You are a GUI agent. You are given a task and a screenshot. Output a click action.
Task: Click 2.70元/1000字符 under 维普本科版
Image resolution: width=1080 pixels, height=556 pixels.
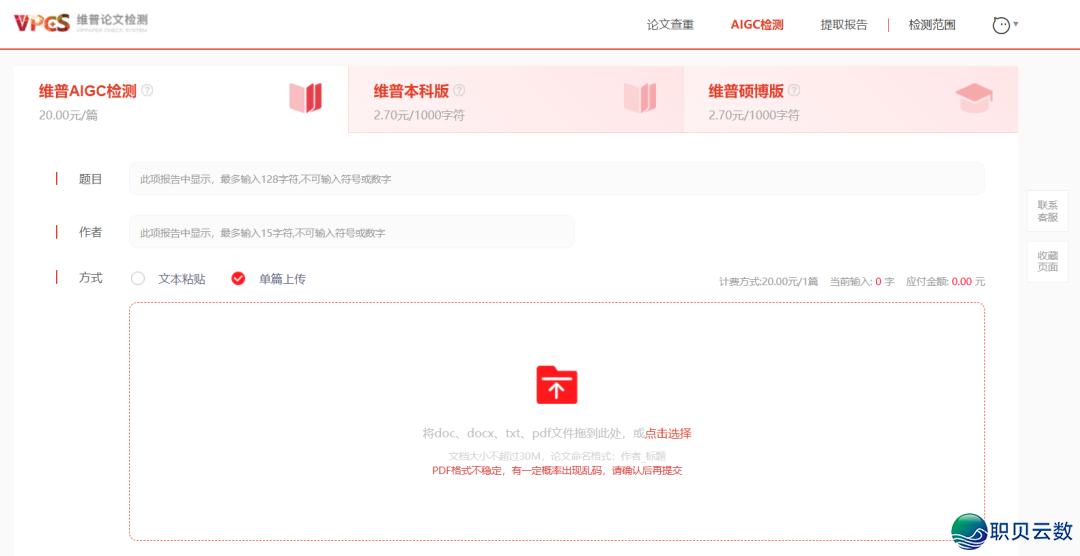pos(419,115)
